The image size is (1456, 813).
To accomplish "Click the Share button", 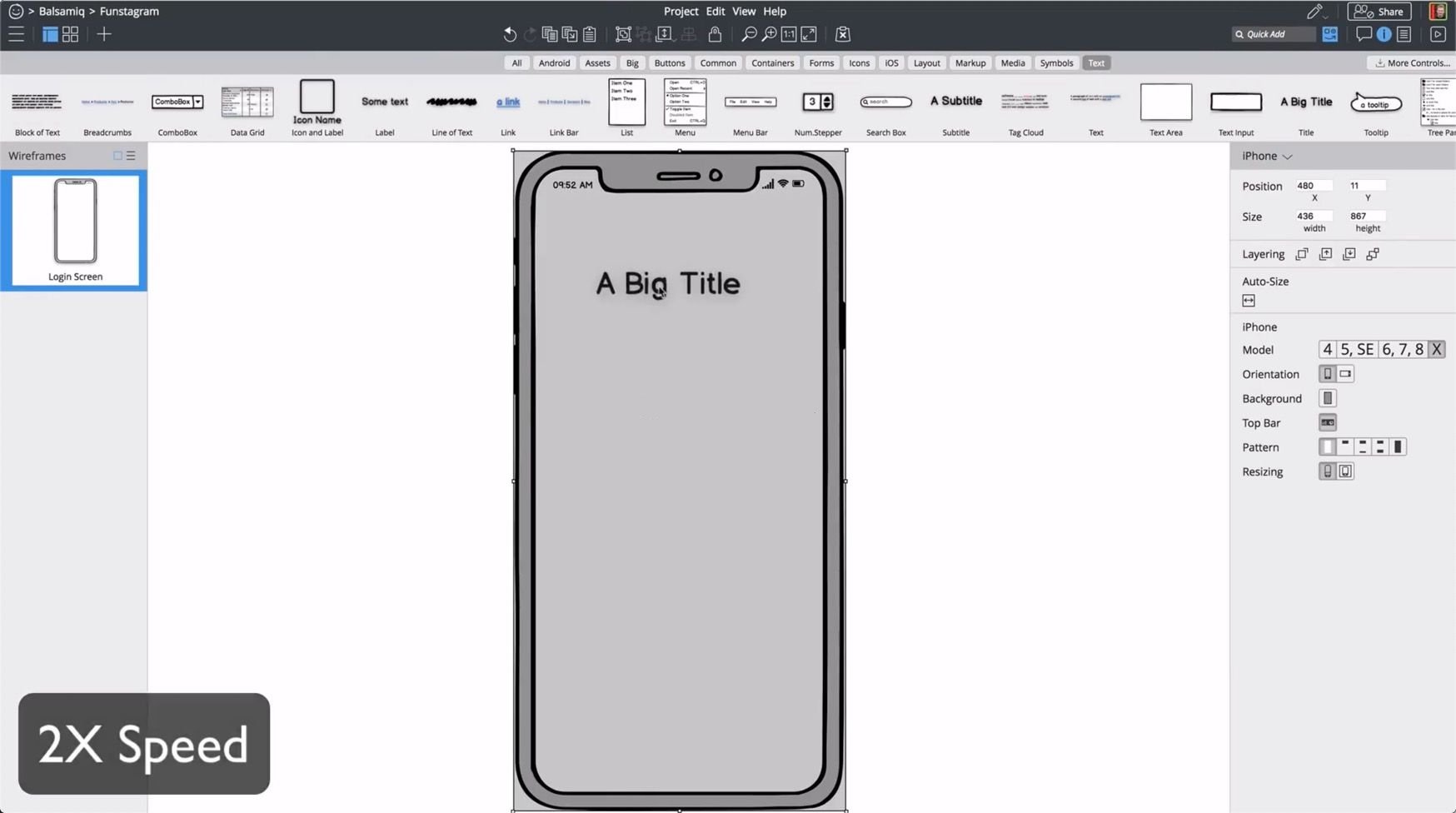I will click(1379, 12).
